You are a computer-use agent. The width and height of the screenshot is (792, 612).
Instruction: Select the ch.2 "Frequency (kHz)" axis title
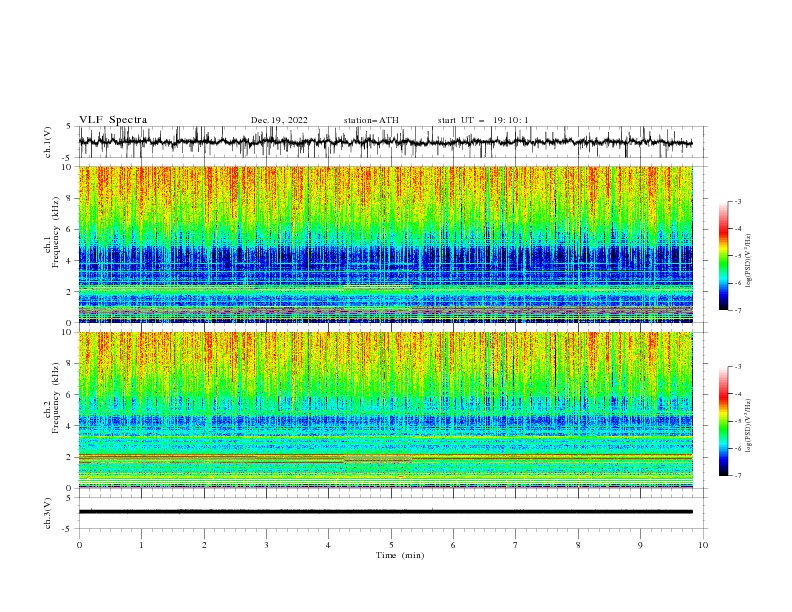[55, 398]
